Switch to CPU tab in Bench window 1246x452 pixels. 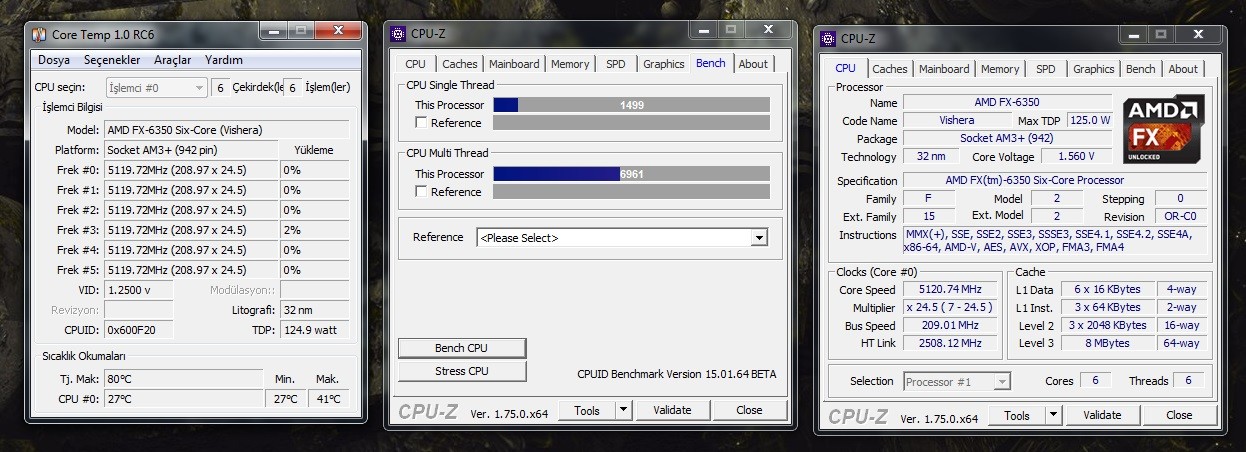coord(416,64)
